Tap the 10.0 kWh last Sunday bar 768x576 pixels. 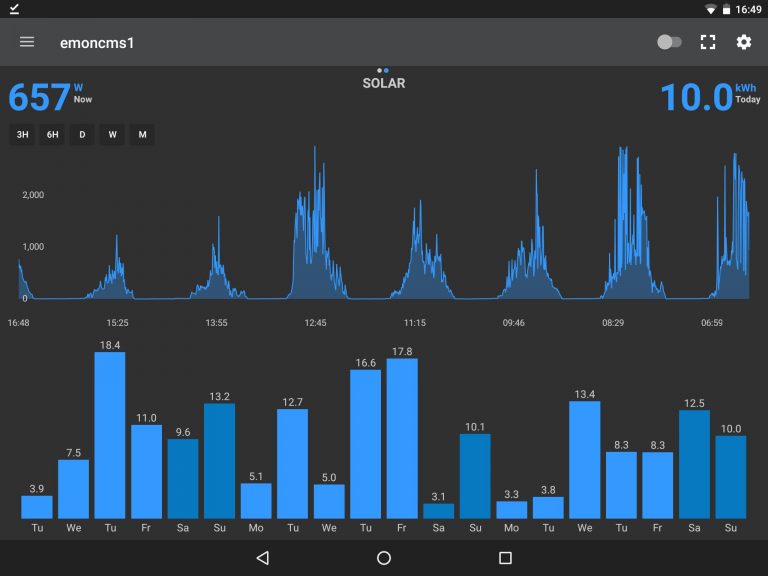click(x=731, y=476)
